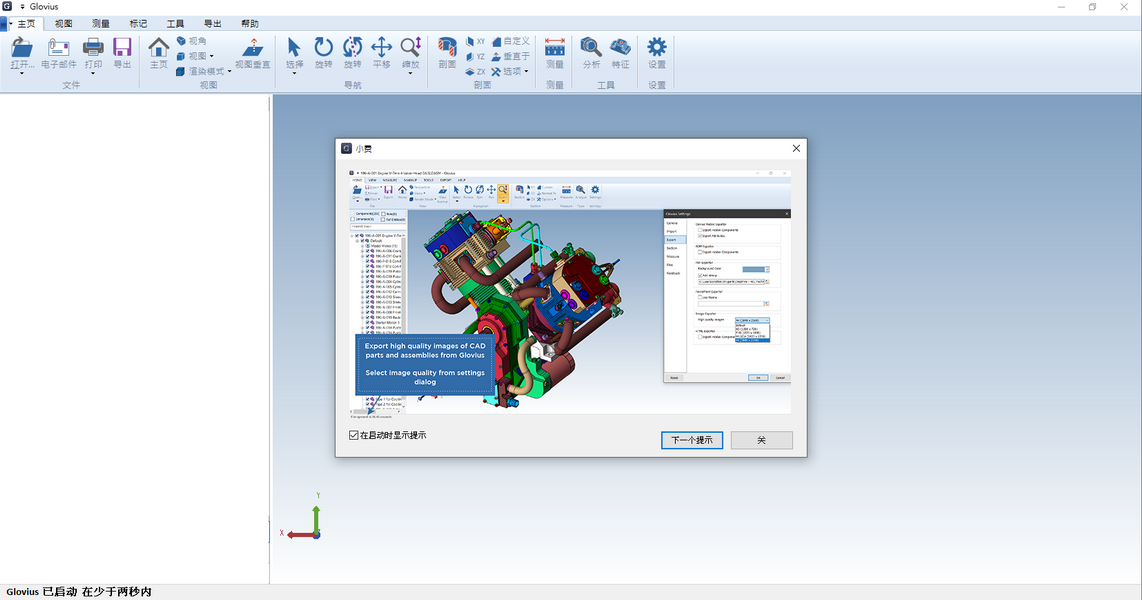Click the Email (电子邮件) icon
1142x600 pixels.
pos(58,47)
